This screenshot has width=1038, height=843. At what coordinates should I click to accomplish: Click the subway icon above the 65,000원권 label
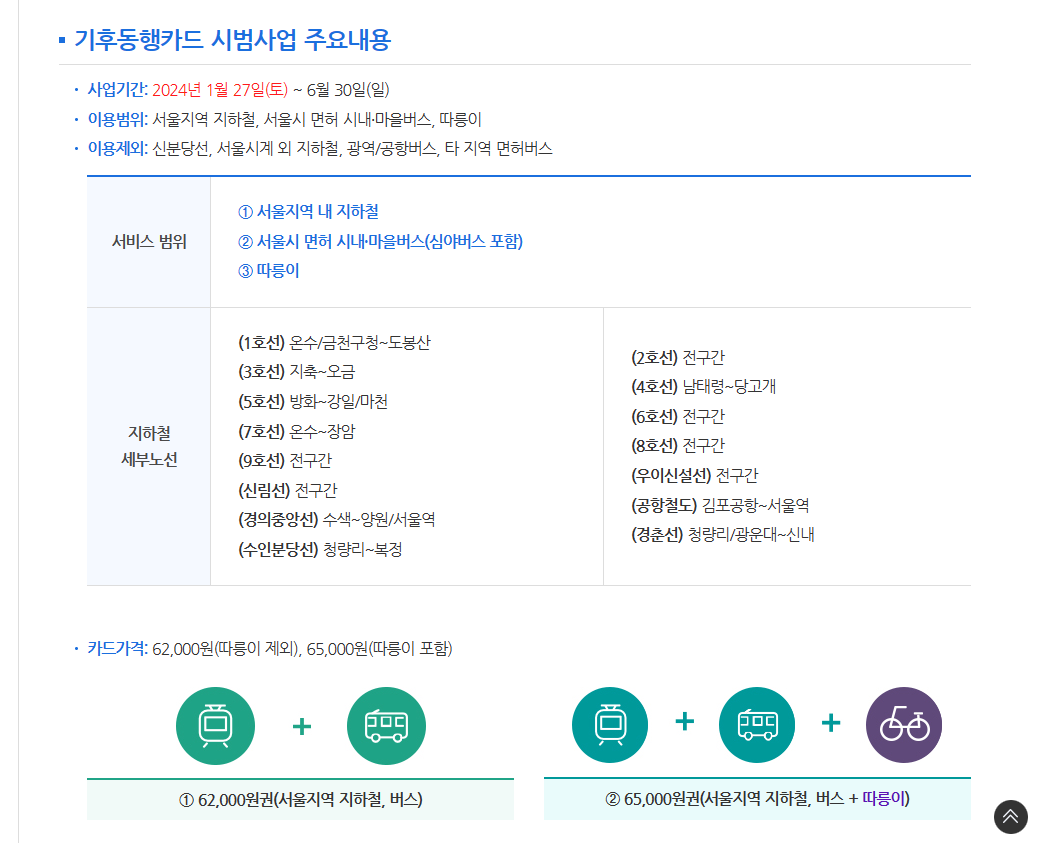610,725
